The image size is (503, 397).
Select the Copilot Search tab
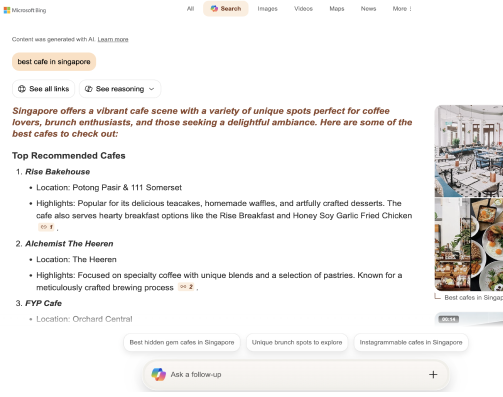click(x=226, y=9)
